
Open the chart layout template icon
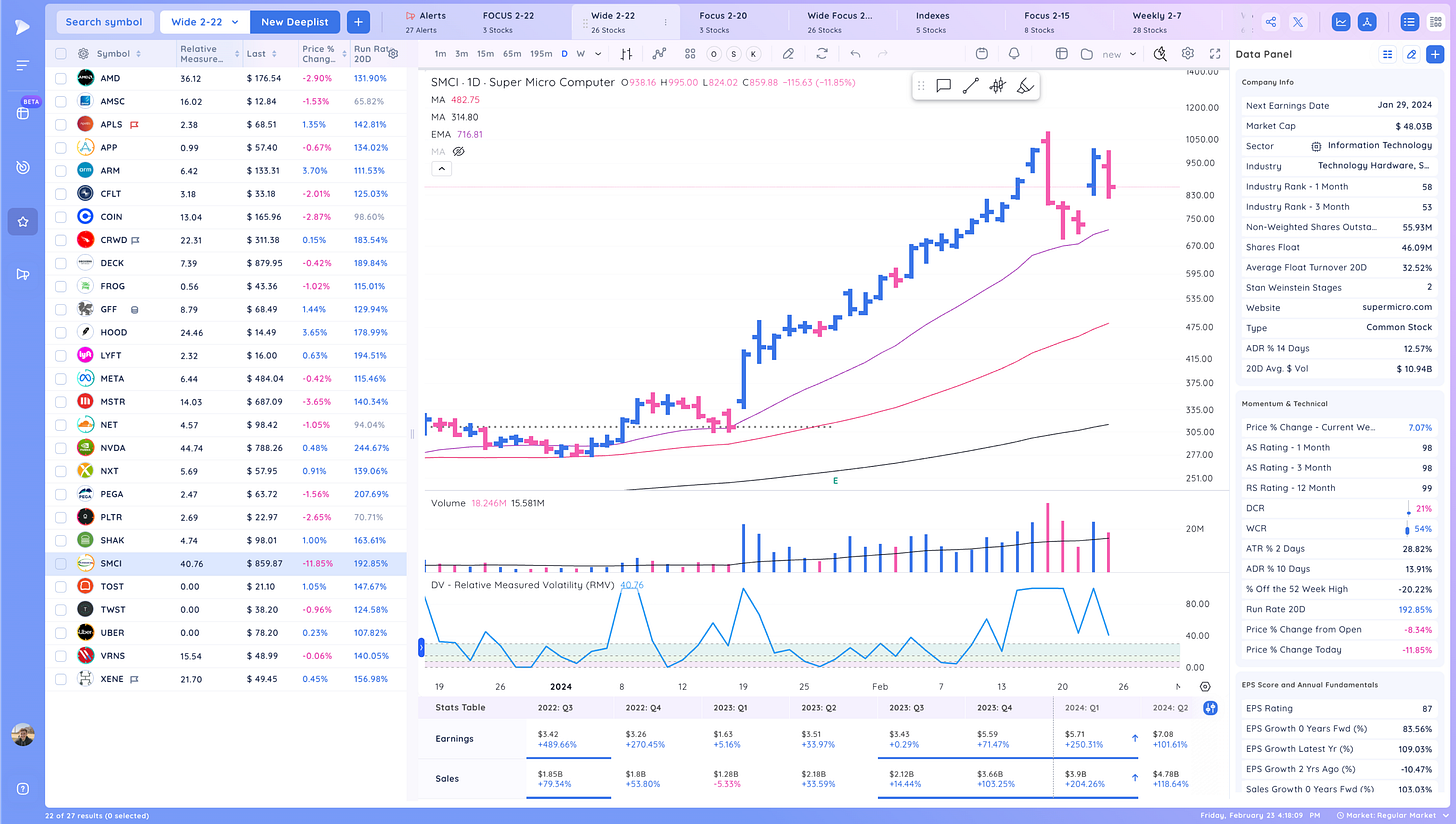tap(1061, 54)
